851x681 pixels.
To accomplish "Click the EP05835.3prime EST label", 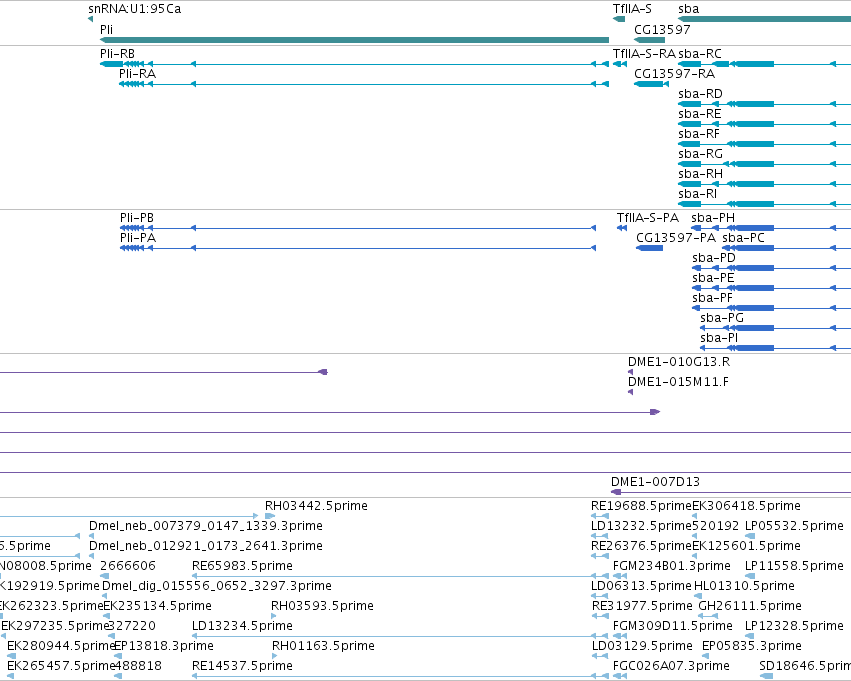I will click(752, 646).
